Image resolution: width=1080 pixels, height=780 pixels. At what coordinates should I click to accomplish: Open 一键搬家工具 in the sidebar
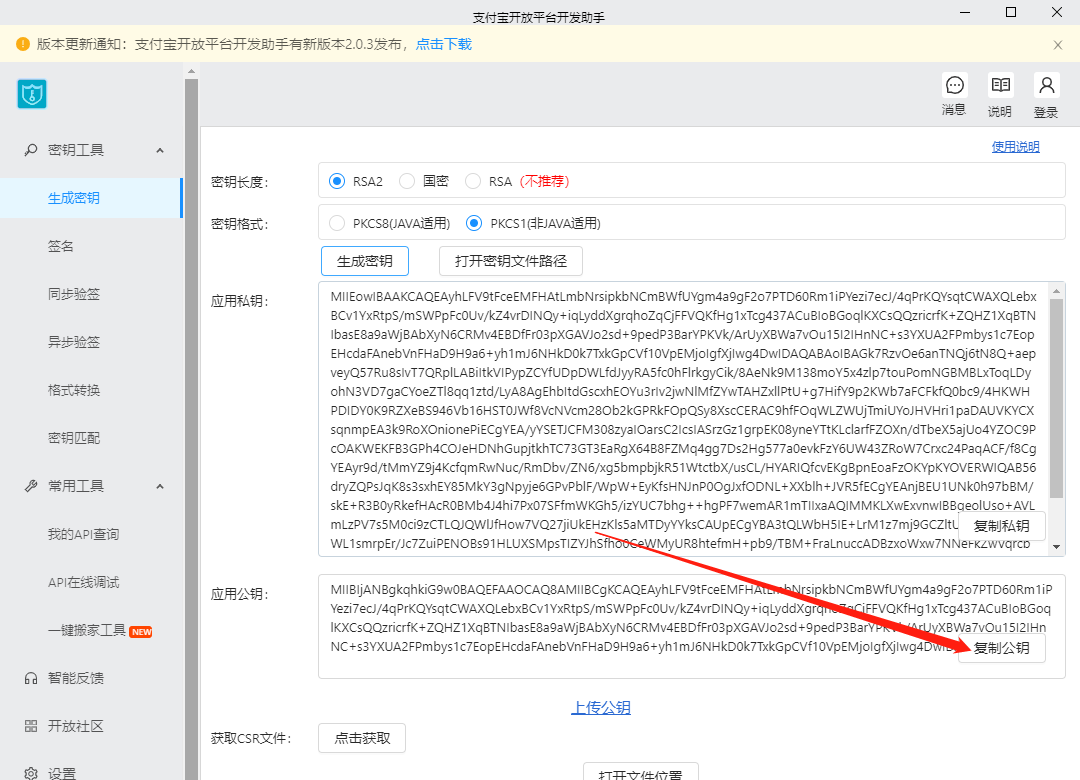tap(87, 630)
